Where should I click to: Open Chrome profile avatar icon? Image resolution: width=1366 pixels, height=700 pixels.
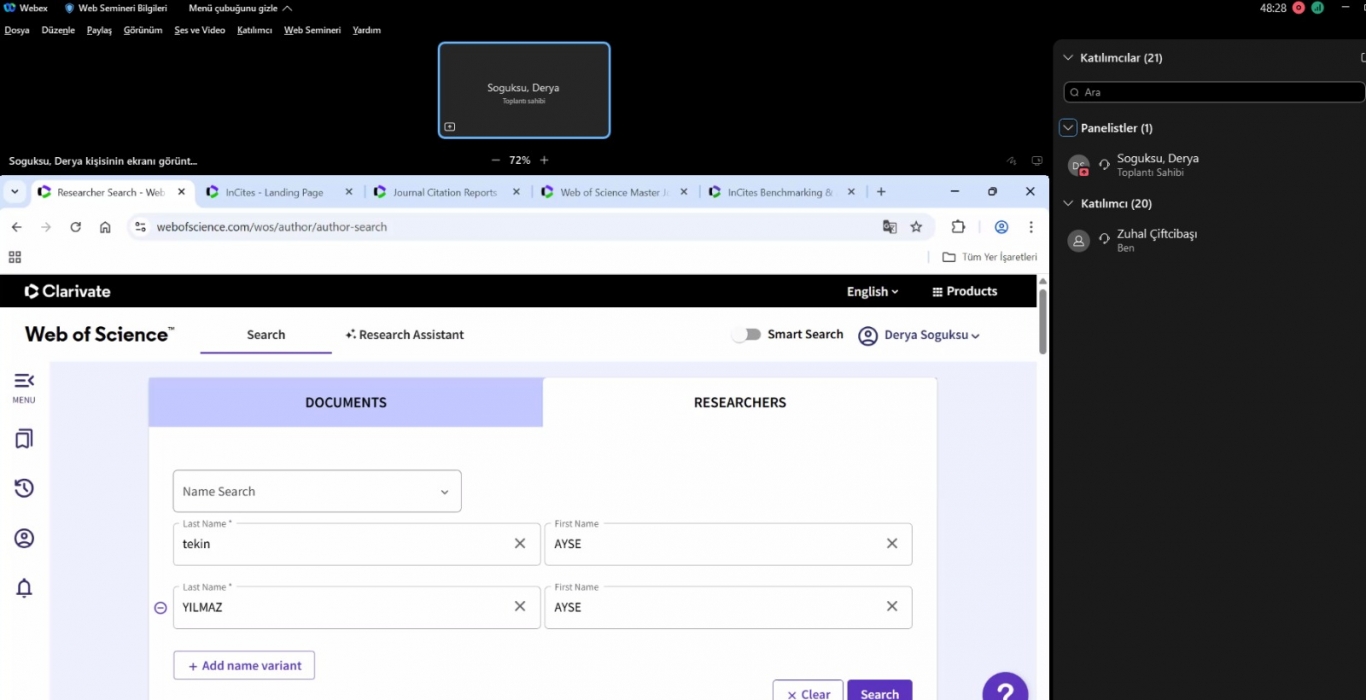[x=1001, y=227]
